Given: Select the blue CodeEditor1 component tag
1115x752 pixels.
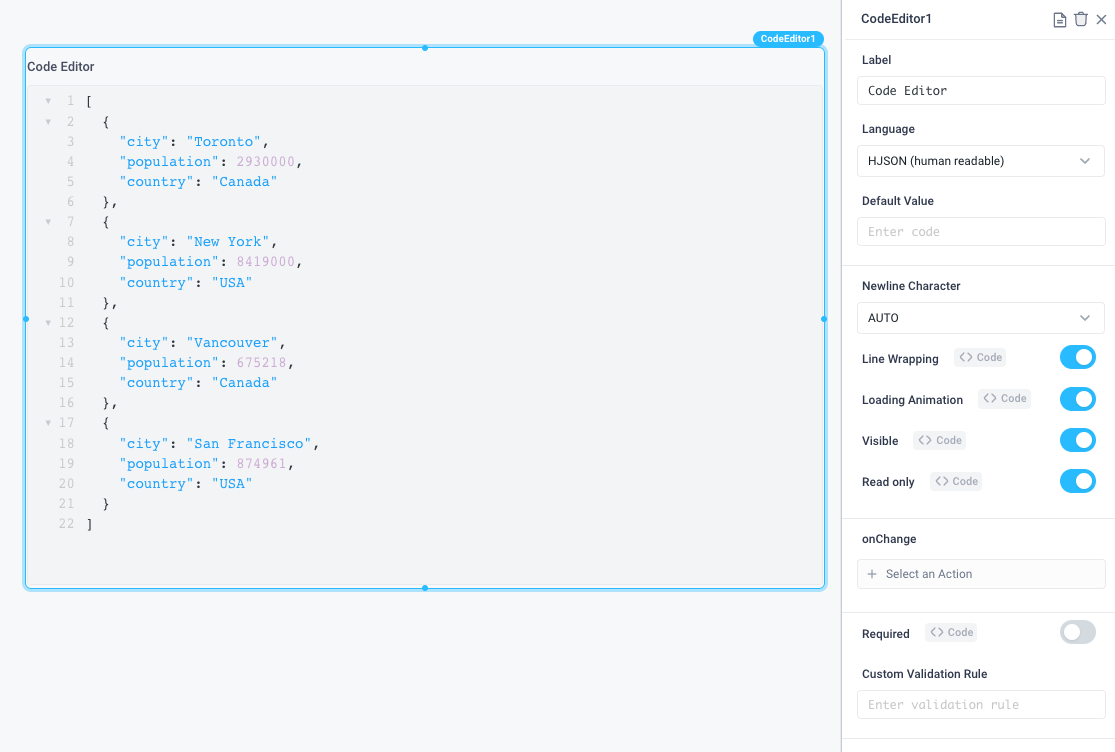Looking at the screenshot, I should pyautogui.click(x=788, y=38).
